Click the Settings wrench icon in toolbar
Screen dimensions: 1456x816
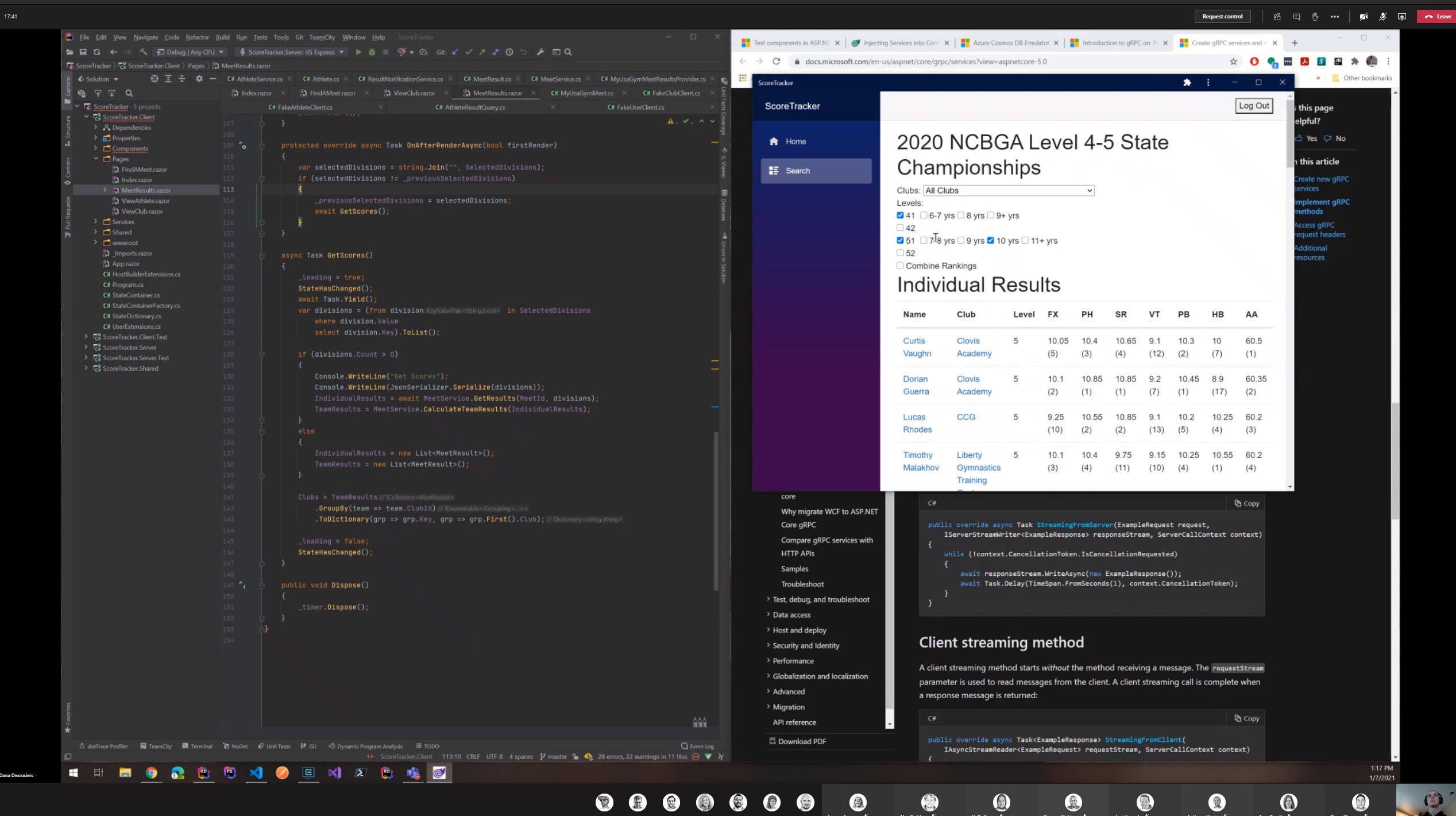(540, 52)
